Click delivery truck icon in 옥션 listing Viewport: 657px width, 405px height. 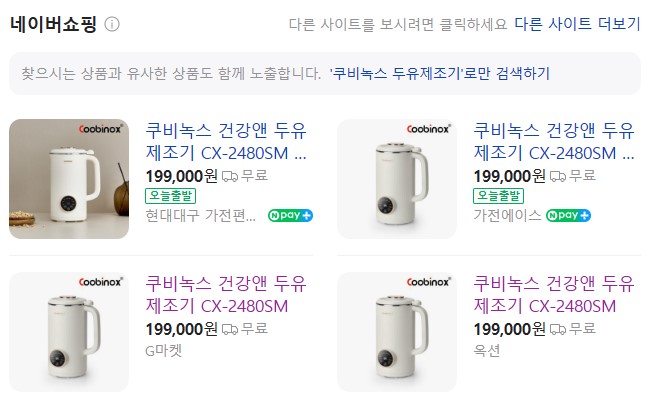pyautogui.click(x=558, y=329)
